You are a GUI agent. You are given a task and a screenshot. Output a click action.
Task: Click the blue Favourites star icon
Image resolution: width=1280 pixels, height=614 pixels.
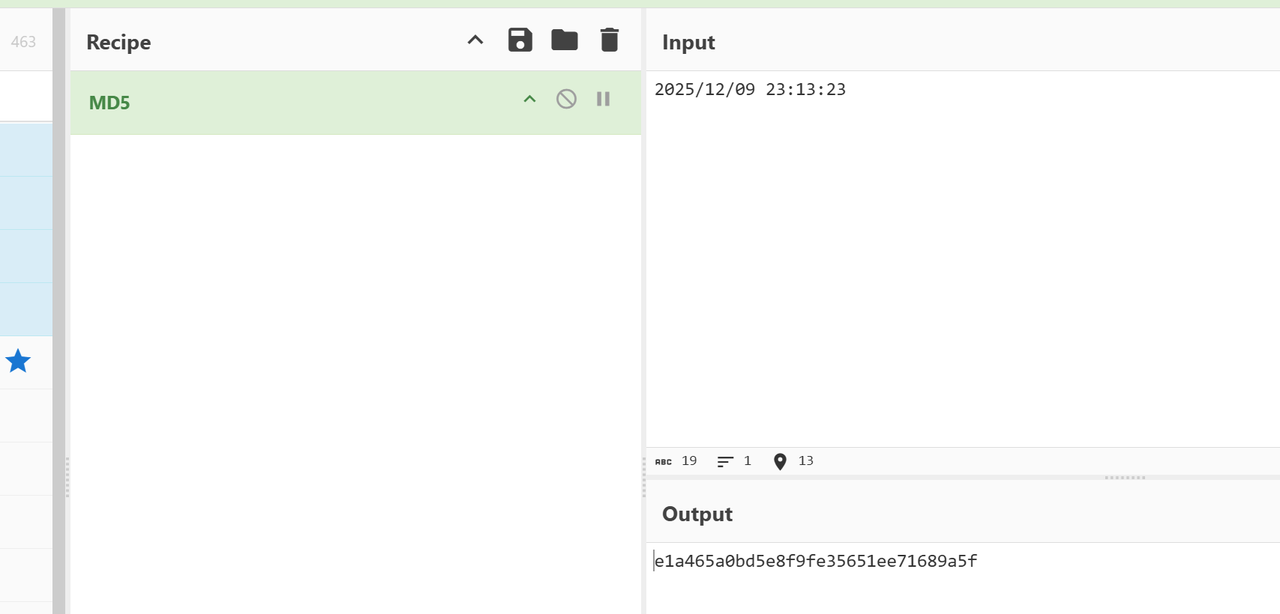[18, 361]
